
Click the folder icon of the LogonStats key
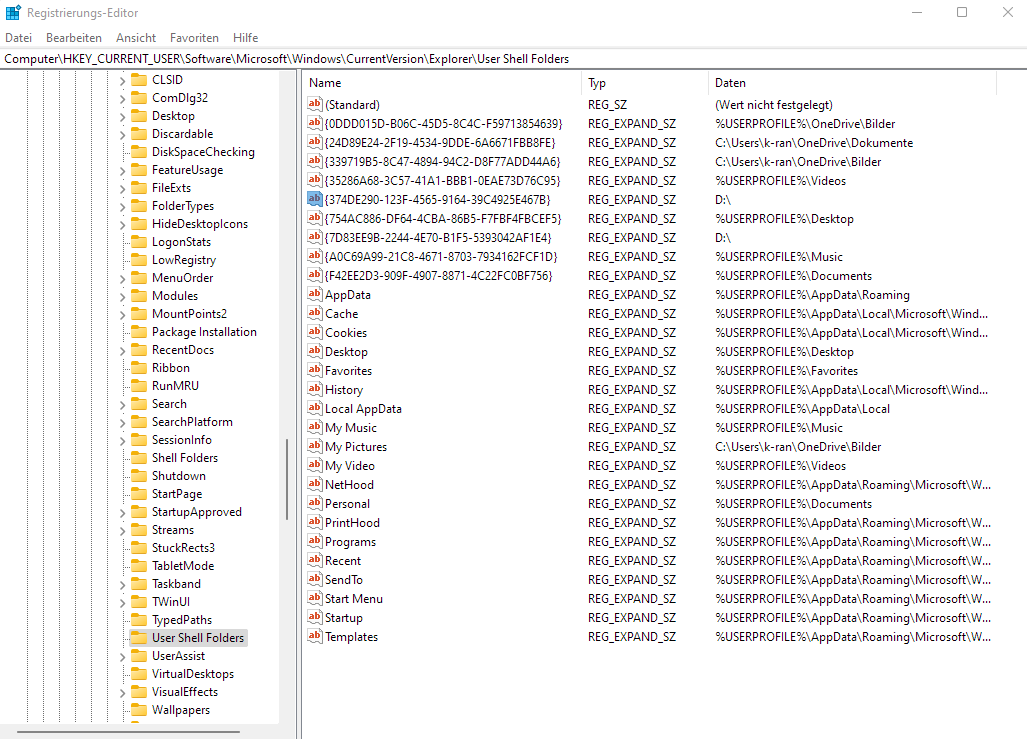(139, 242)
